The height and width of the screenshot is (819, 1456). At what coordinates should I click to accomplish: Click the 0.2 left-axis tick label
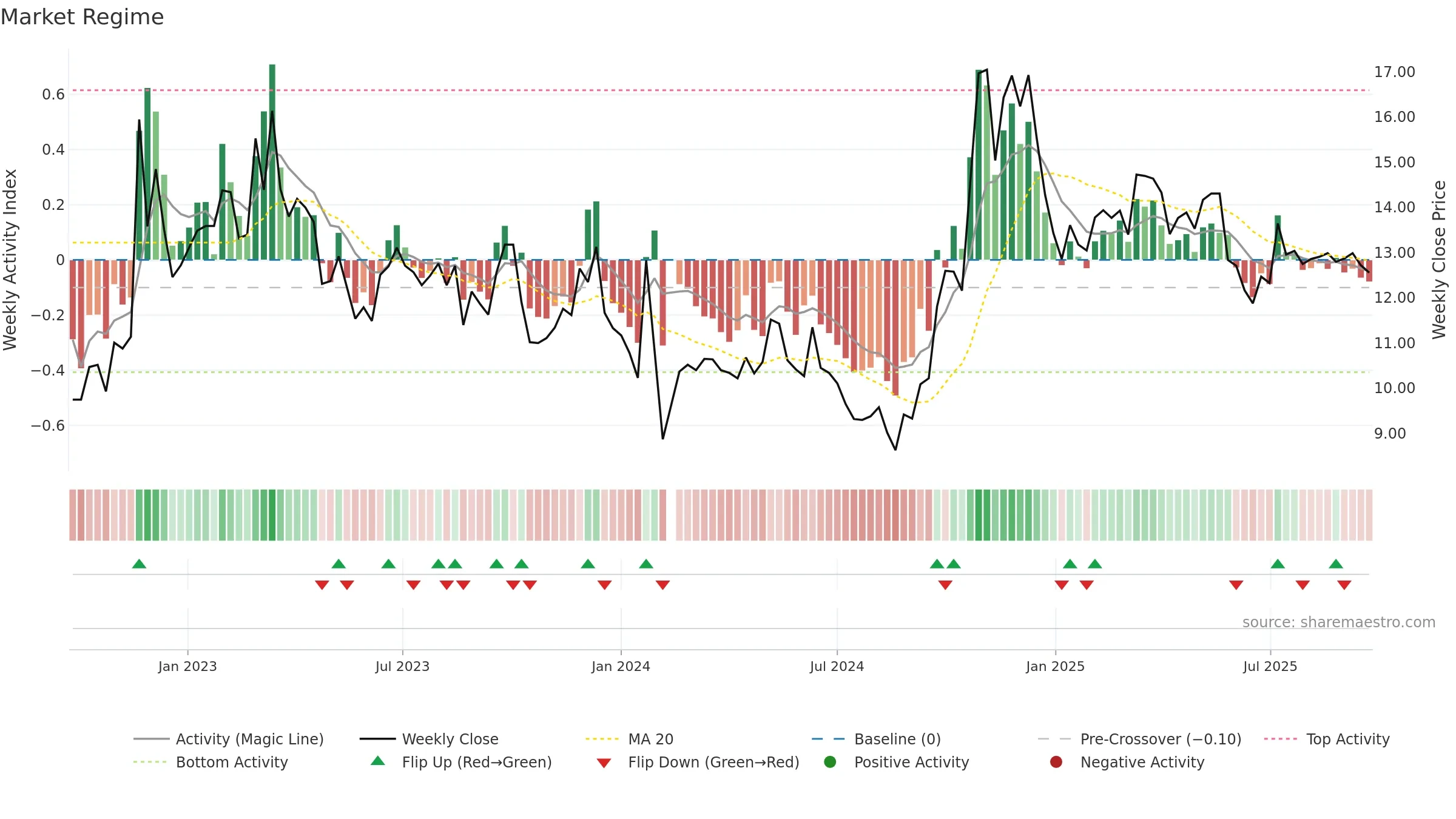tap(53, 204)
